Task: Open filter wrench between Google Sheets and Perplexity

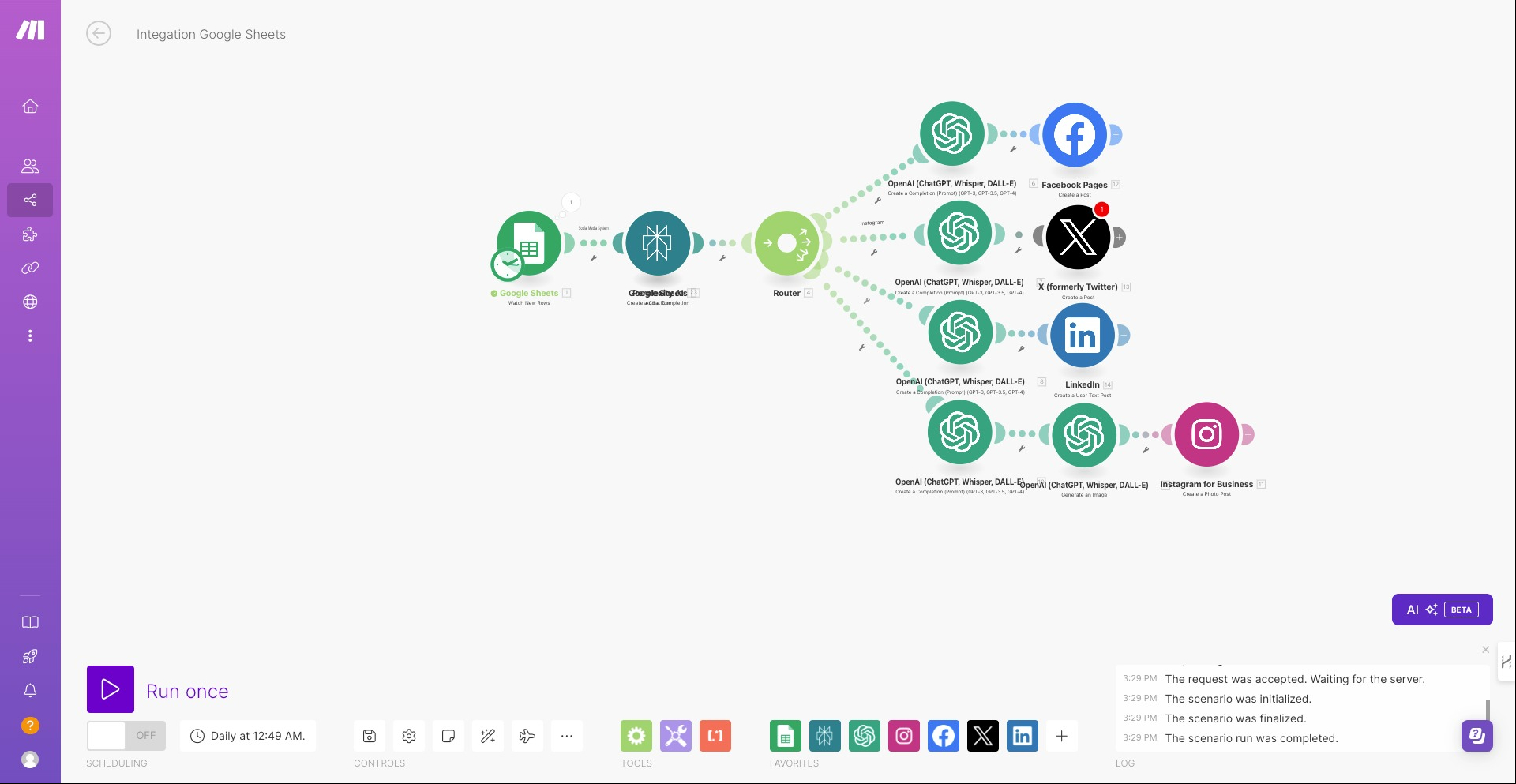Action: [x=594, y=258]
